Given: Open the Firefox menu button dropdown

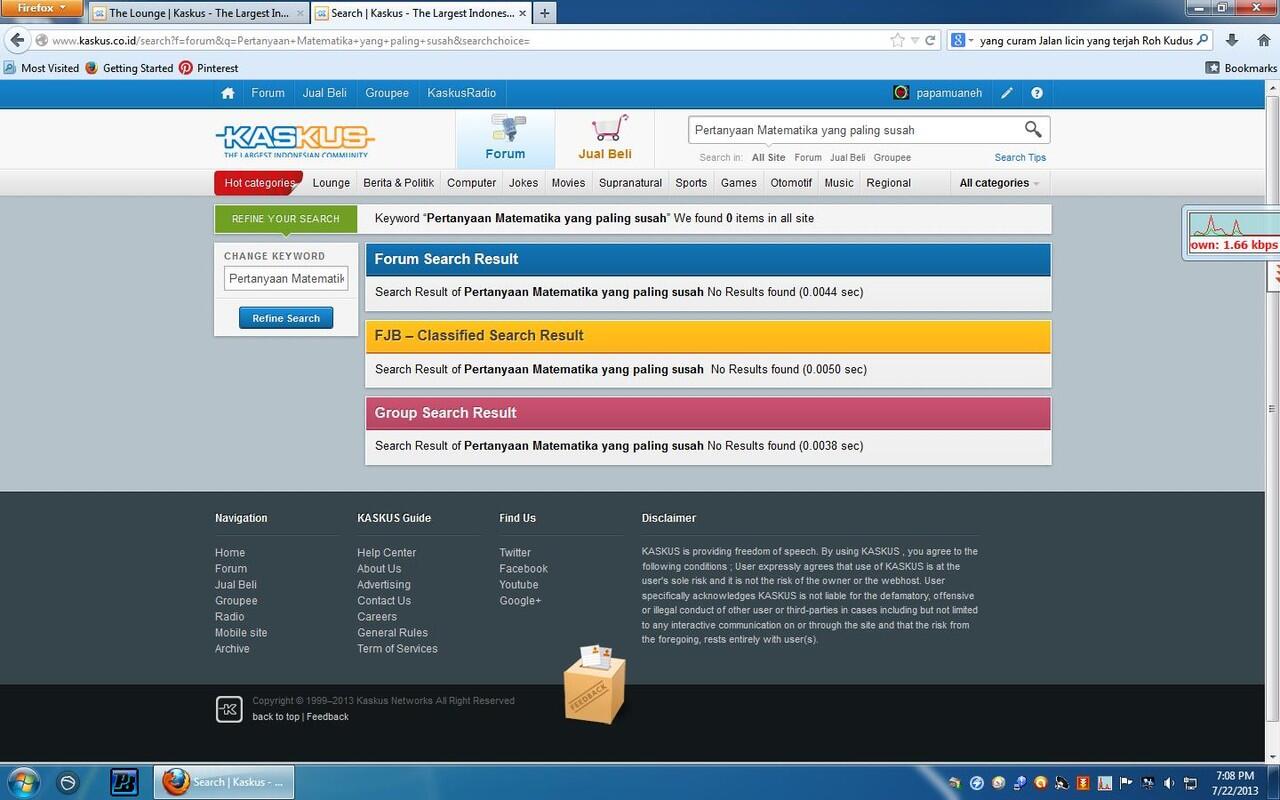Looking at the screenshot, I should point(41,8).
